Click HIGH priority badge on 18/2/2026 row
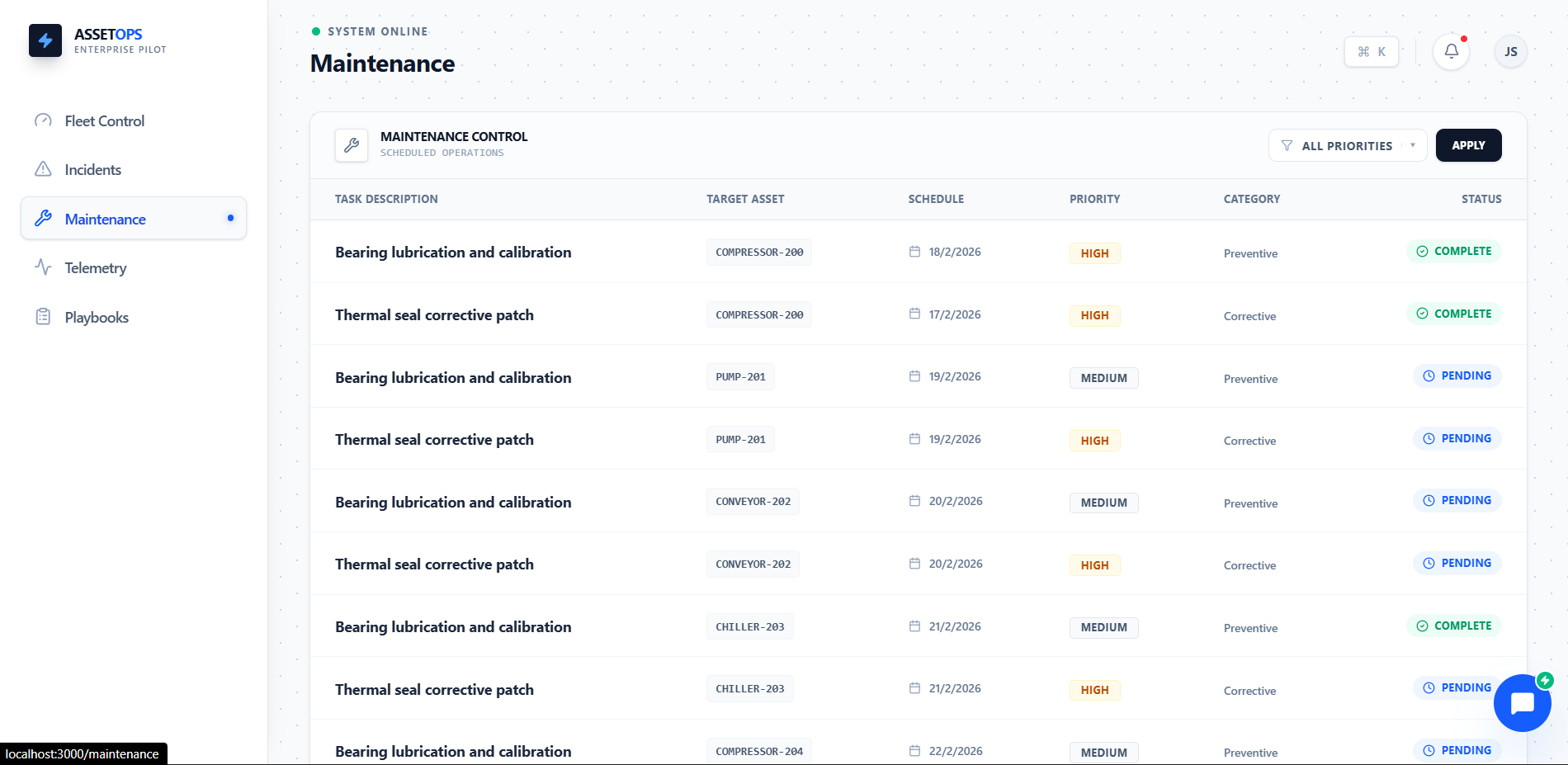 (x=1095, y=253)
